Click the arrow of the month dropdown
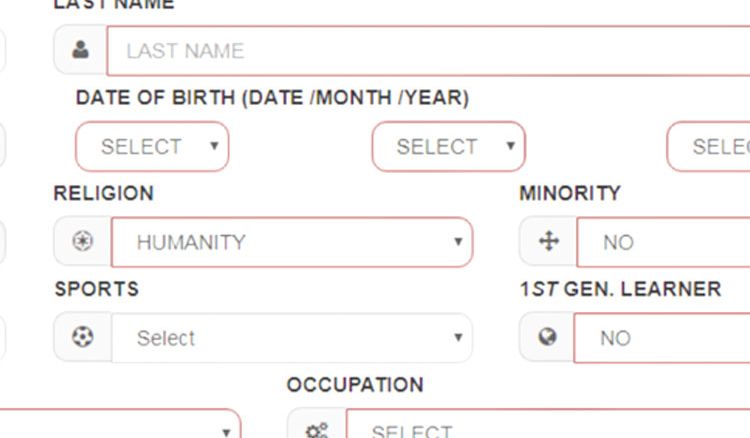Image resolution: width=750 pixels, height=438 pixels. [x=511, y=145]
